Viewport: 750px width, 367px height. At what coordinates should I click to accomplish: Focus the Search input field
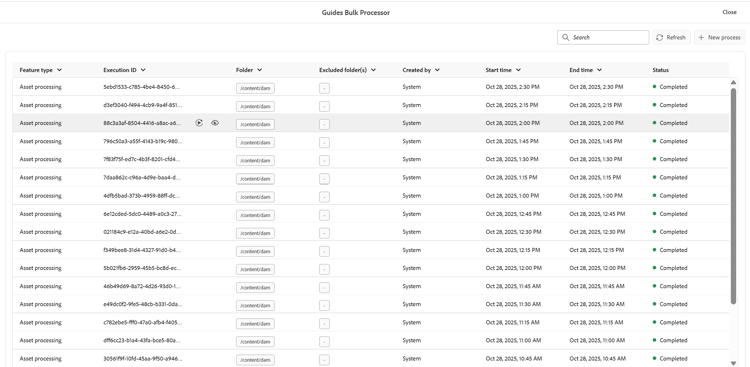click(x=603, y=37)
